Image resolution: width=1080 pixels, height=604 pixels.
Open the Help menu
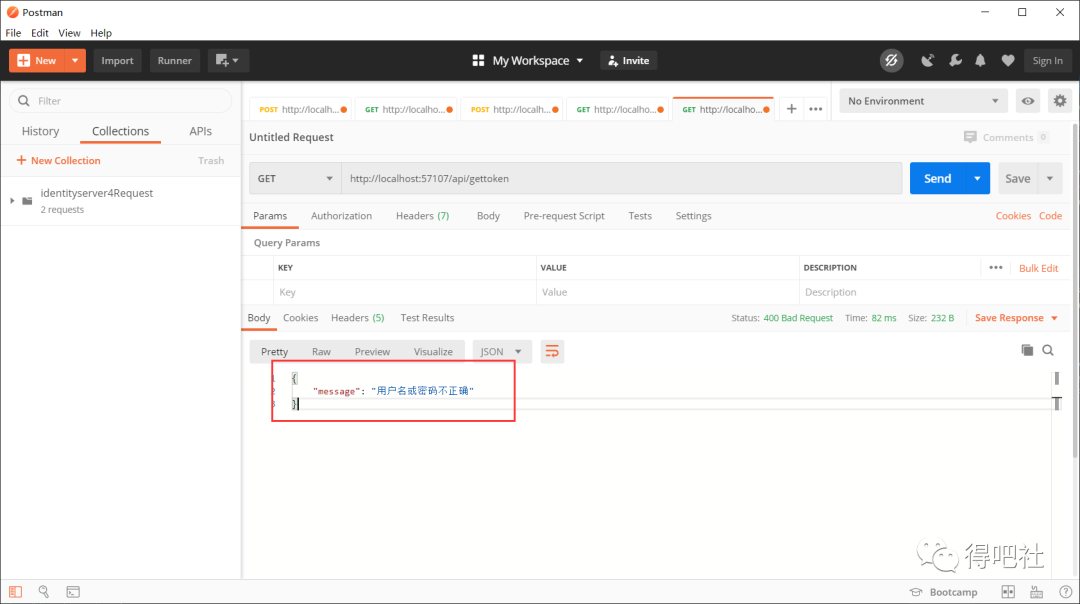101,33
